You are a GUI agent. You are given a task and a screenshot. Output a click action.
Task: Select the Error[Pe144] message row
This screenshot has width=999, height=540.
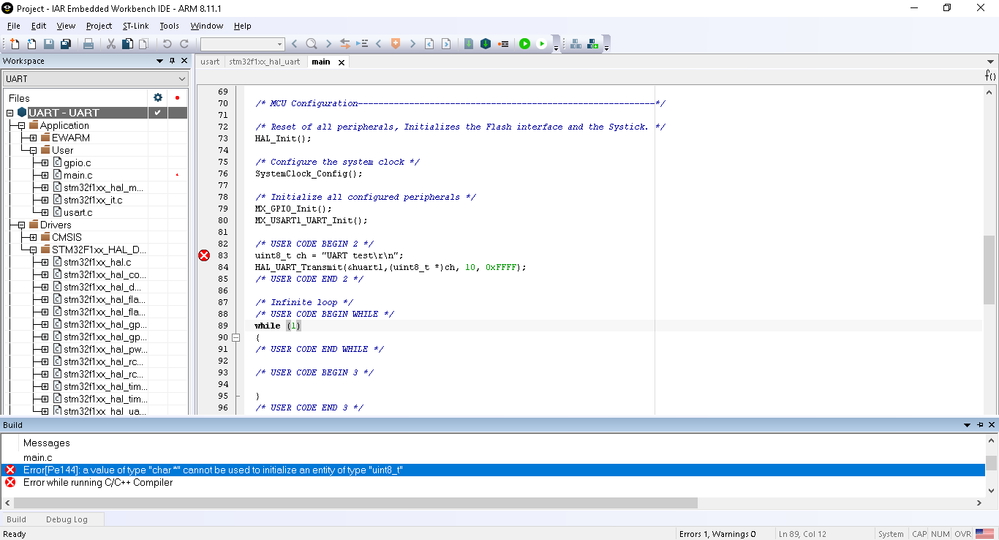pyautogui.click(x=493, y=470)
